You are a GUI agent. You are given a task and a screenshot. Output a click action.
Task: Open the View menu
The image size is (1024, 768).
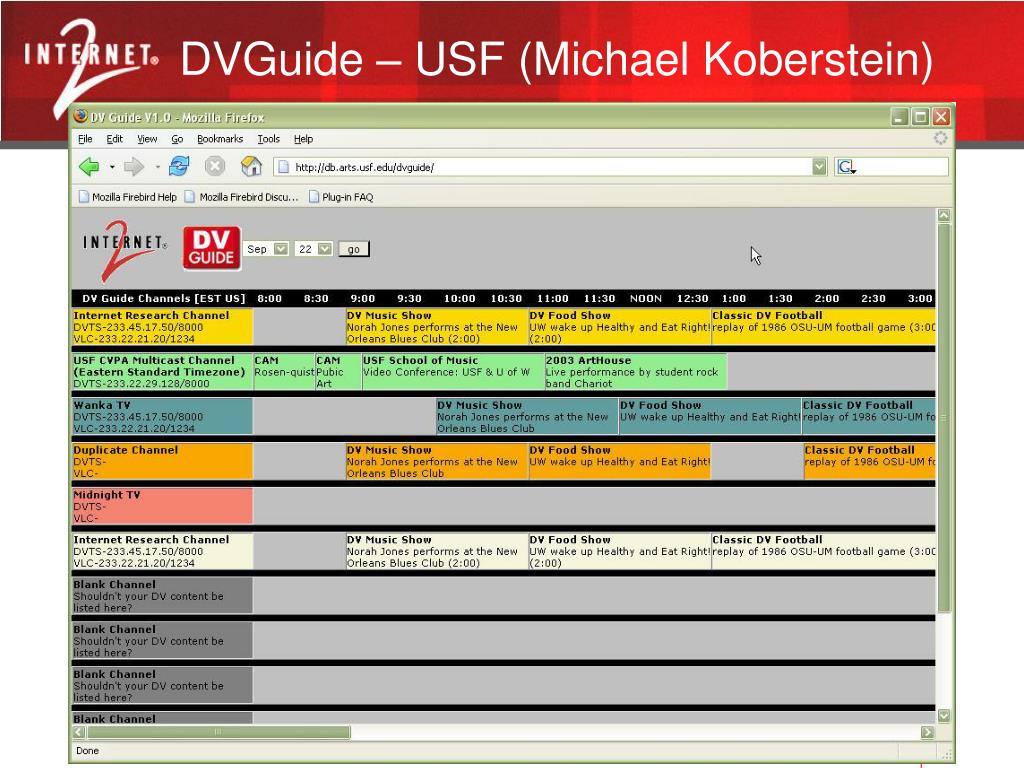[x=147, y=138]
